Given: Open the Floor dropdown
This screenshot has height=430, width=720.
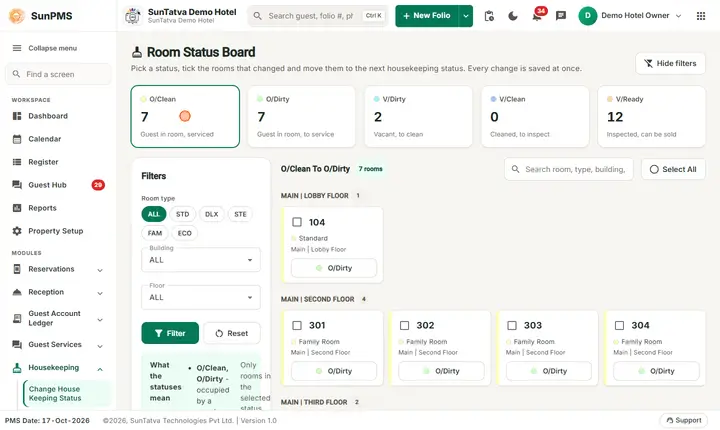Looking at the screenshot, I should (201, 297).
